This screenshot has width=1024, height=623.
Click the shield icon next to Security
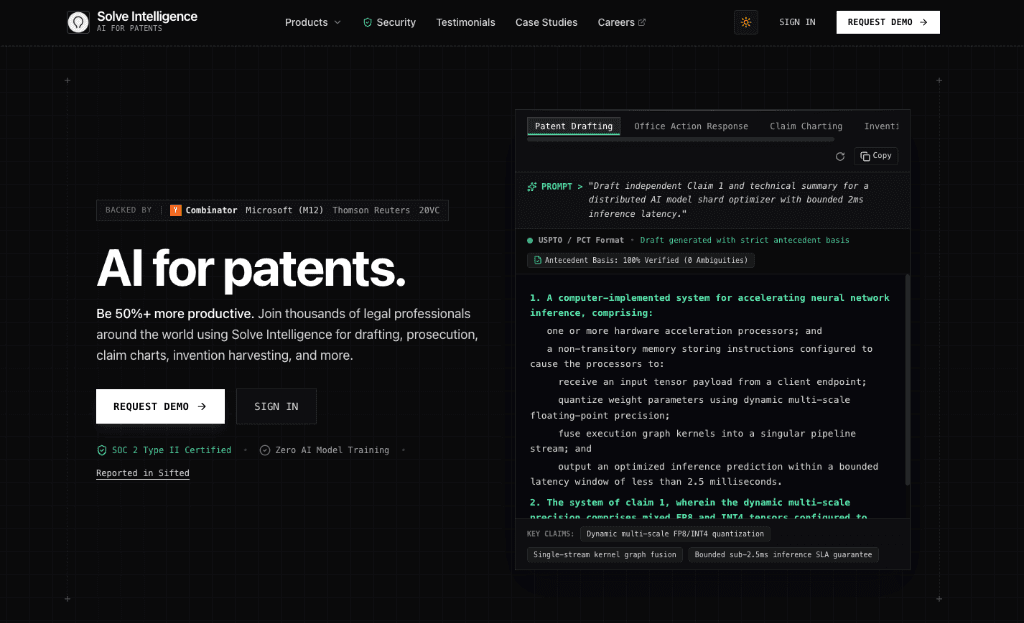click(x=368, y=22)
